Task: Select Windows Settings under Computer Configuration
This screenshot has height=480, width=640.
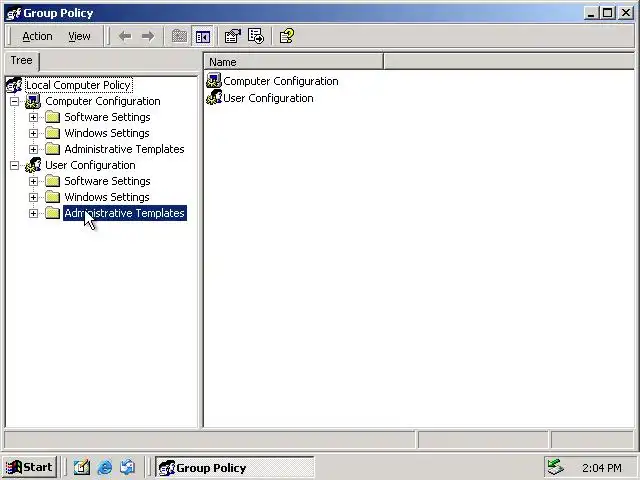Action: pyautogui.click(x=107, y=133)
